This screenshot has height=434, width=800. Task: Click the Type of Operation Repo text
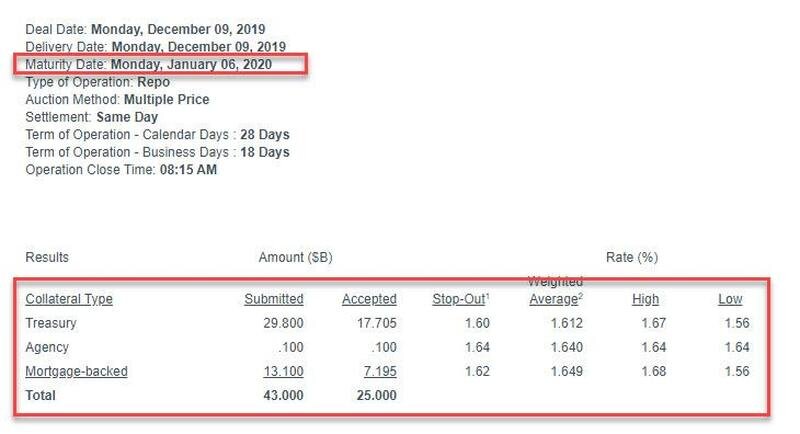coord(97,82)
